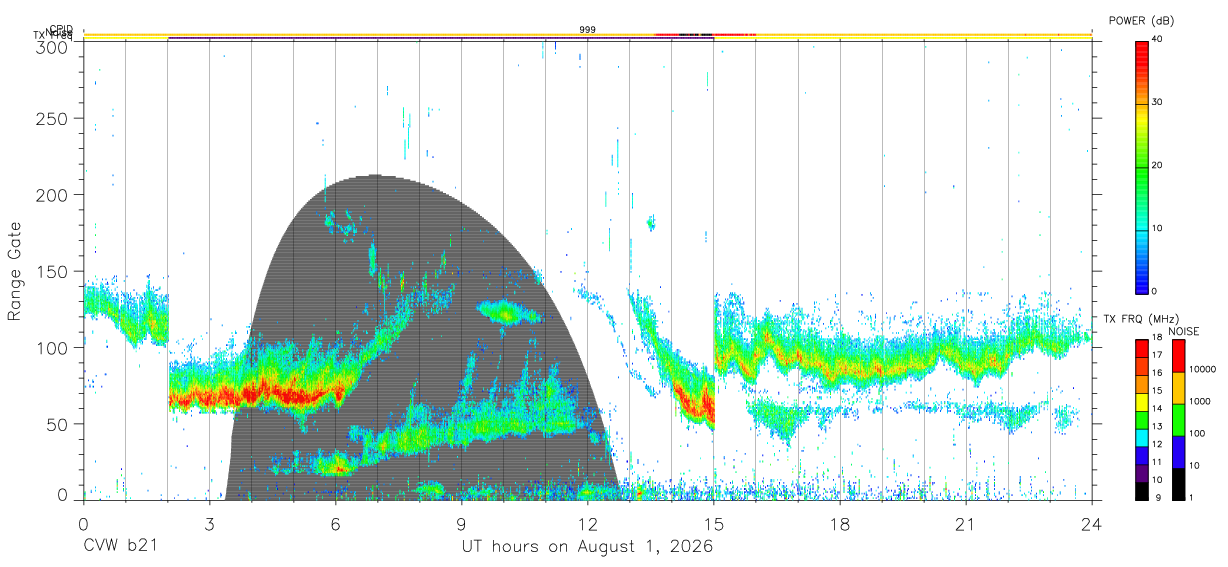Click the '150' tick on Range Gate axis
The width and height of the screenshot is (1228, 567).
50,271
